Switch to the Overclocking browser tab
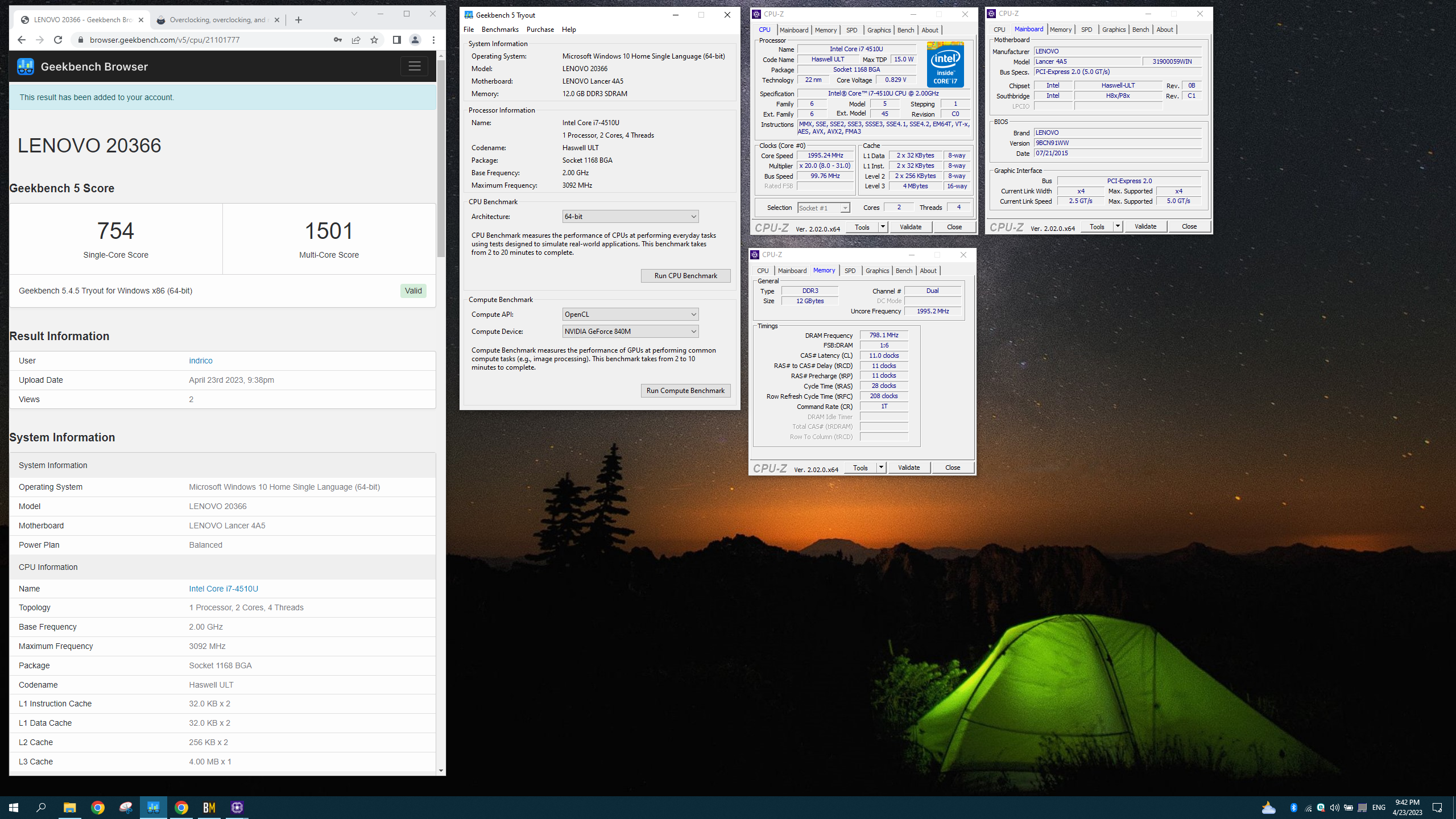The width and height of the screenshot is (1456, 819). [x=218, y=20]
